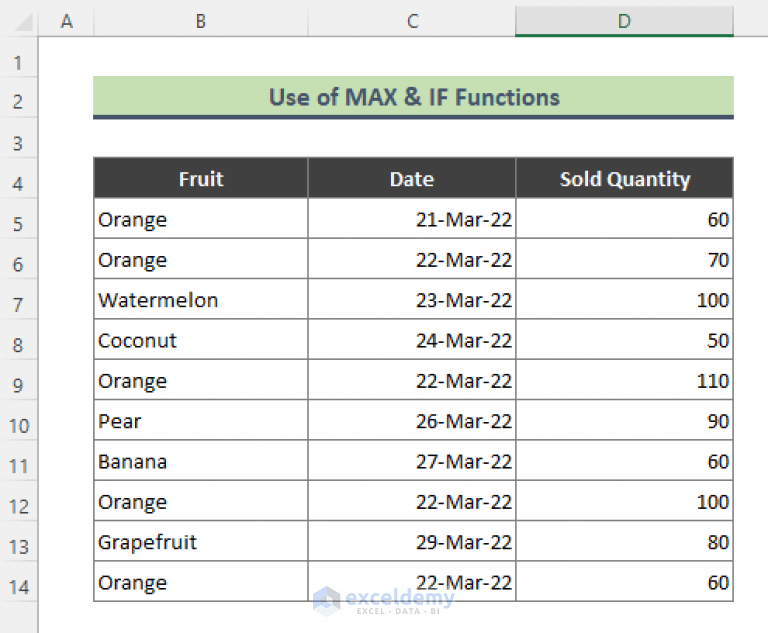768x633 pixels.
Task: Select the date cell in row 12
Action: coord(412,501)
